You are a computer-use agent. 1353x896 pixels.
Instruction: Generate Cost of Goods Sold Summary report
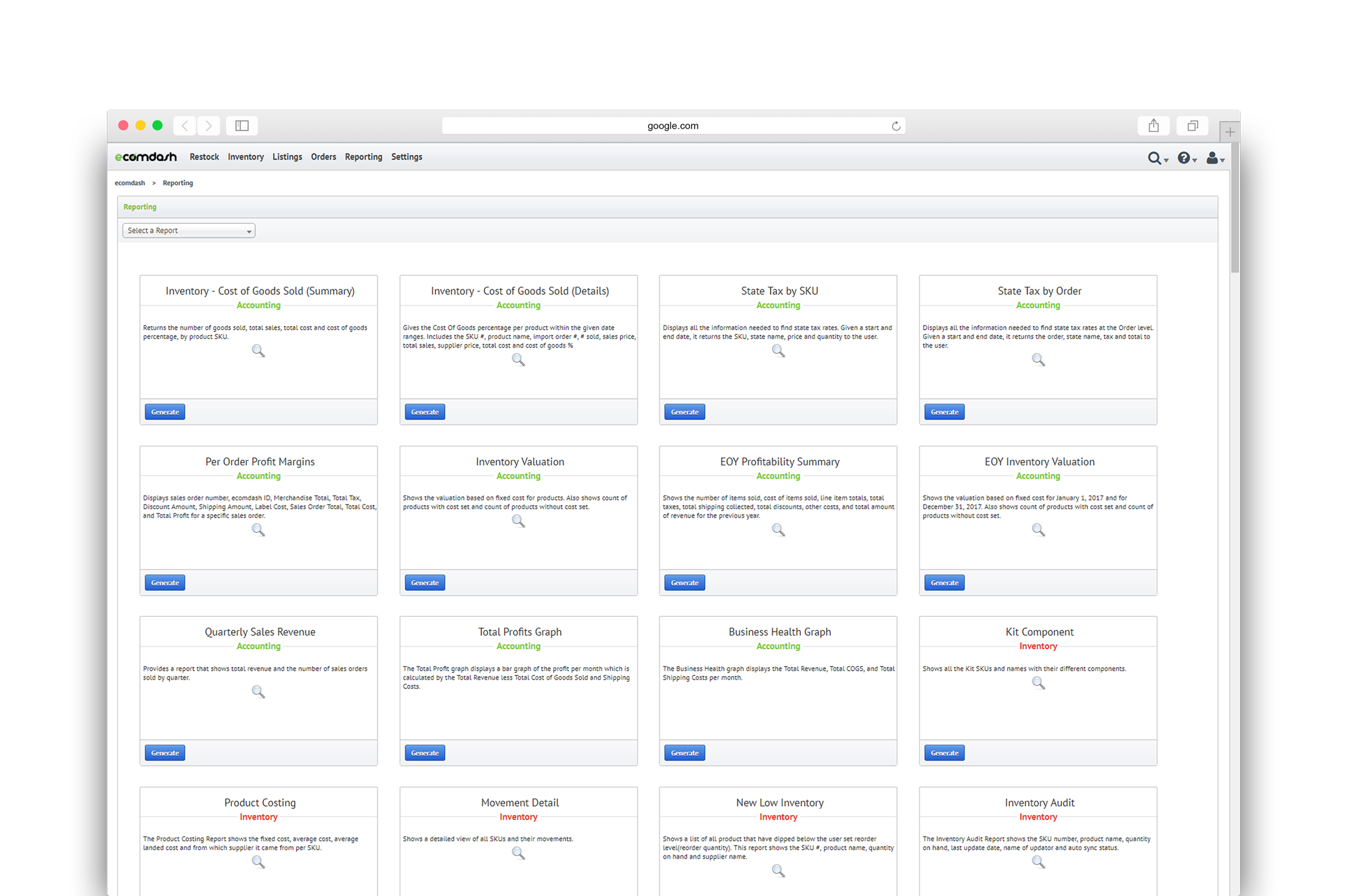click(x=165, y=412)
